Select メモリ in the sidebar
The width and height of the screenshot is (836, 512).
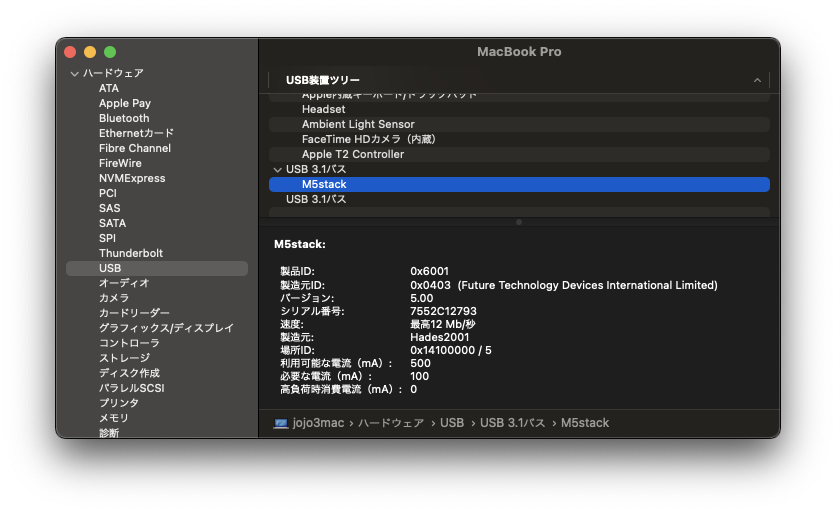click(x=114, y=418)
